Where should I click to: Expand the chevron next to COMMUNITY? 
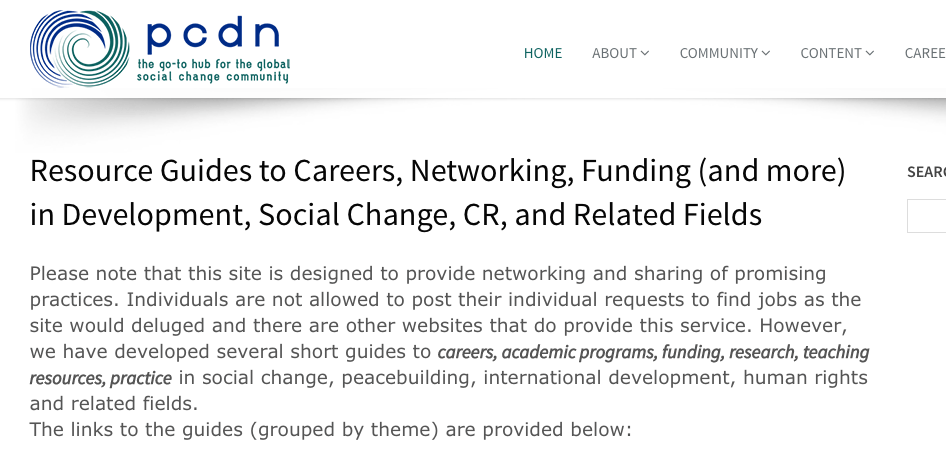(x=766, y=53)
